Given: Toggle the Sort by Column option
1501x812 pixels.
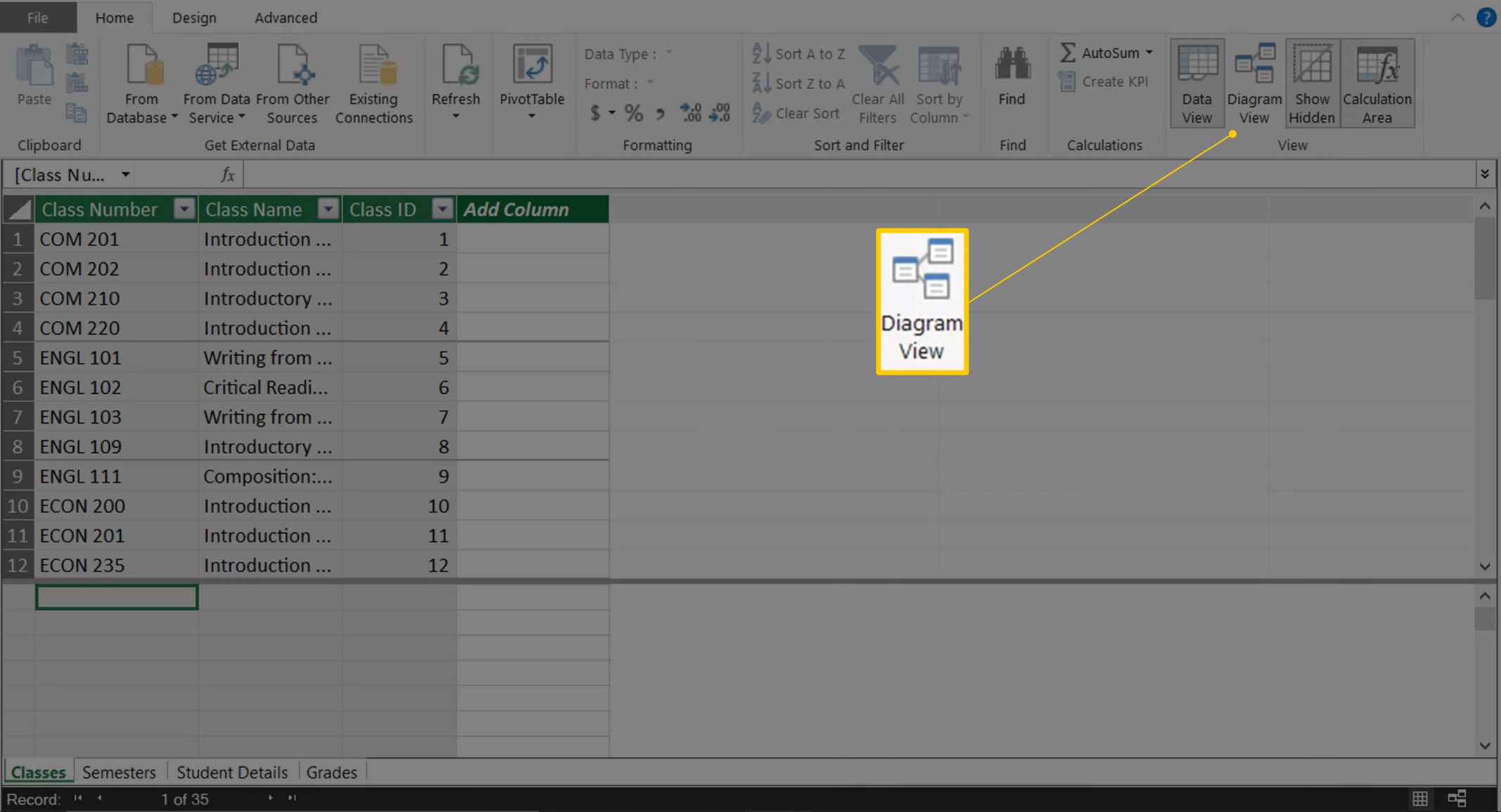Looking at the screenshot, I should tap(940, 85).
